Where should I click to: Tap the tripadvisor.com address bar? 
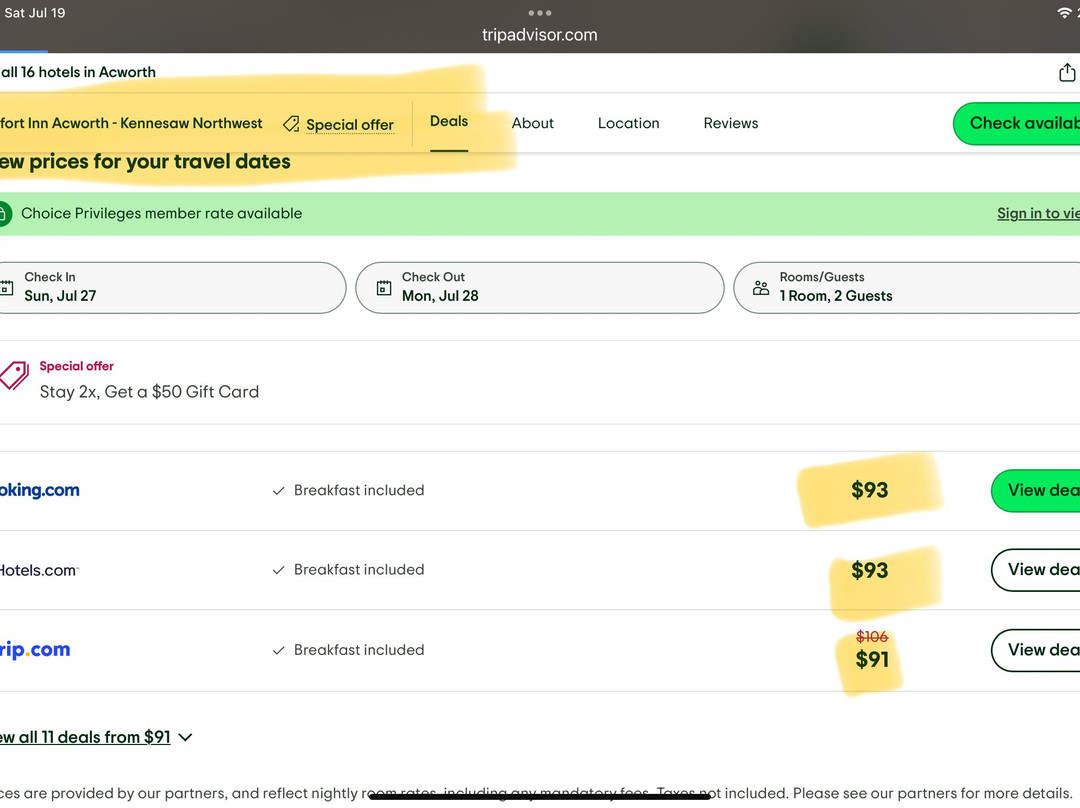(x=539, y=35)
